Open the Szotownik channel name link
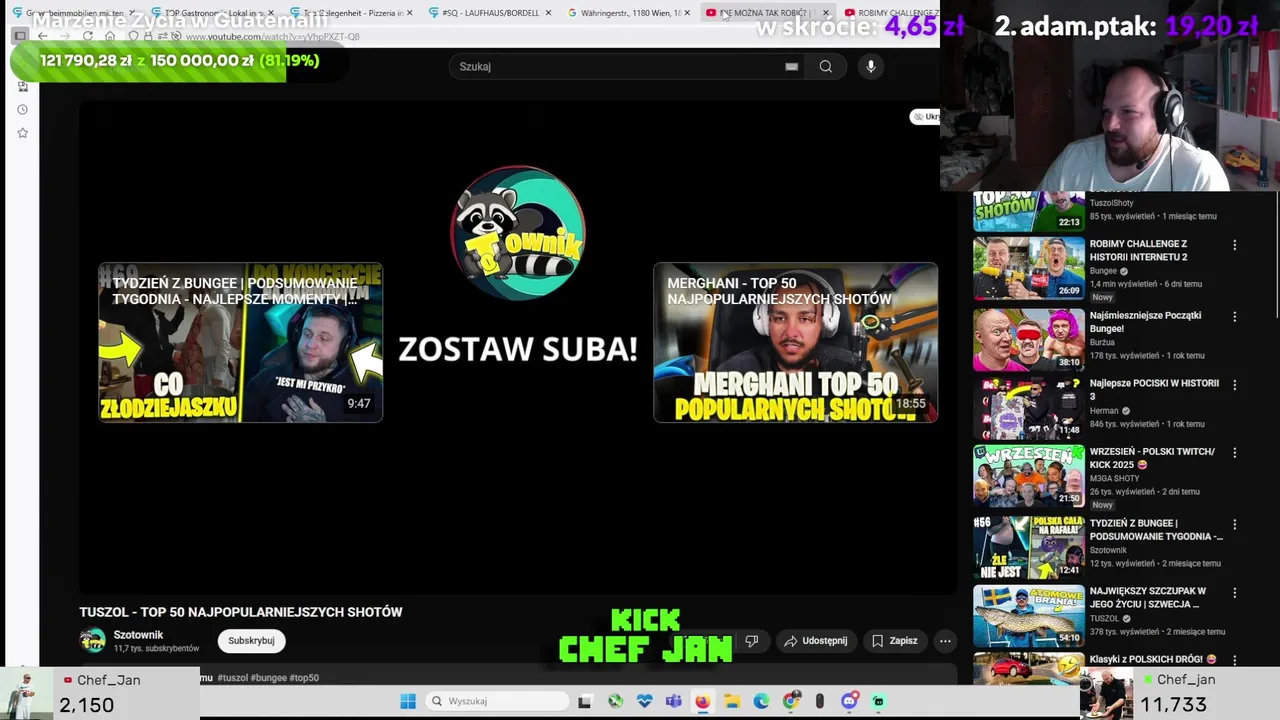 pyautogui.click(x=138, y=635)
